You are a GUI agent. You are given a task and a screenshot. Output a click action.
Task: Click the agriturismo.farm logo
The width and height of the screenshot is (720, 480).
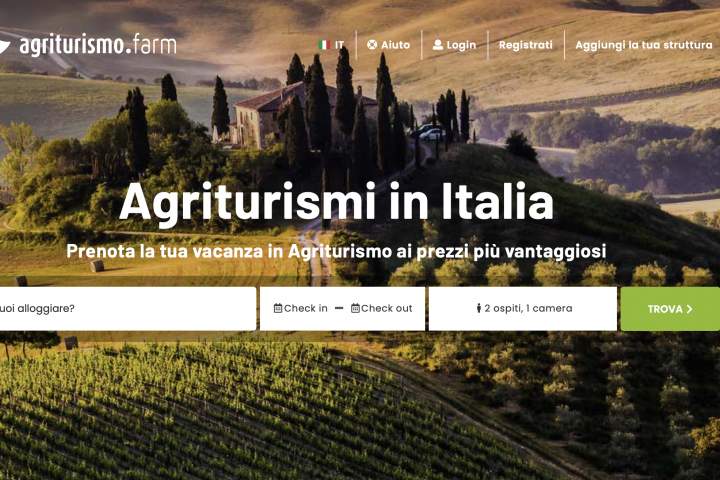88,45
